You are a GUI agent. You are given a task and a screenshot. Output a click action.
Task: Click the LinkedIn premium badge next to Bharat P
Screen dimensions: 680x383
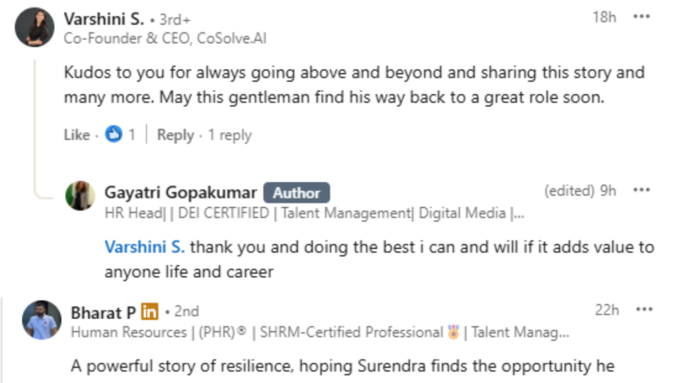tap(150, 311)
